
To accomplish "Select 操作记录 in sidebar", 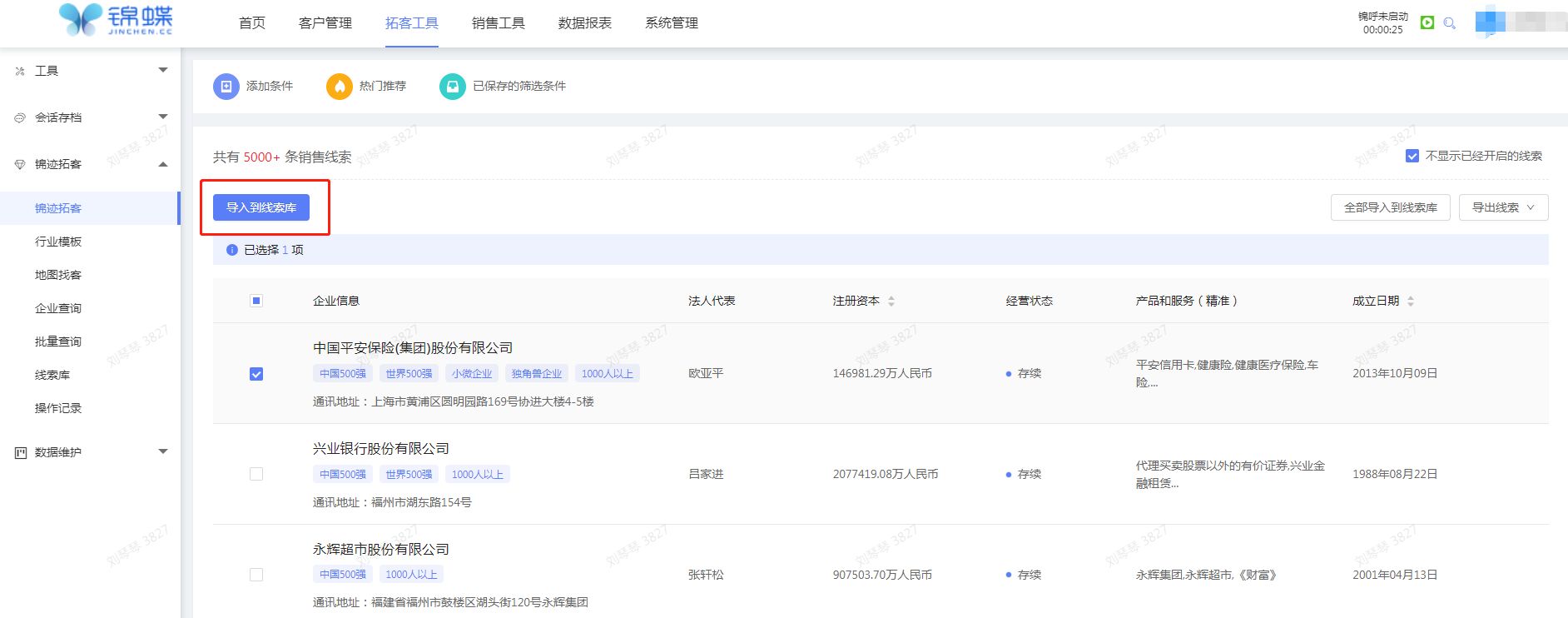I will [x=58, y=408].
